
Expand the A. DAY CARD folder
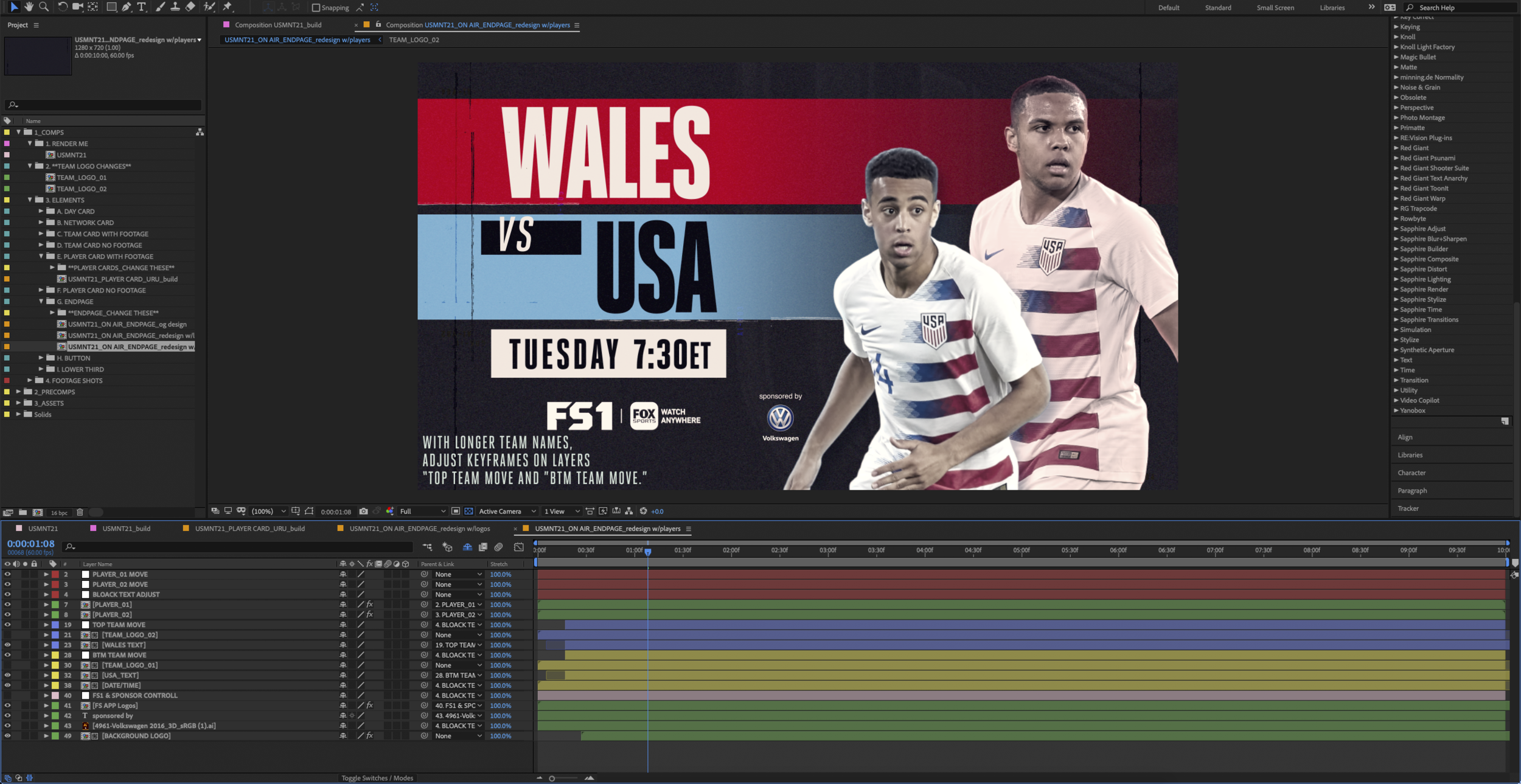41,212
